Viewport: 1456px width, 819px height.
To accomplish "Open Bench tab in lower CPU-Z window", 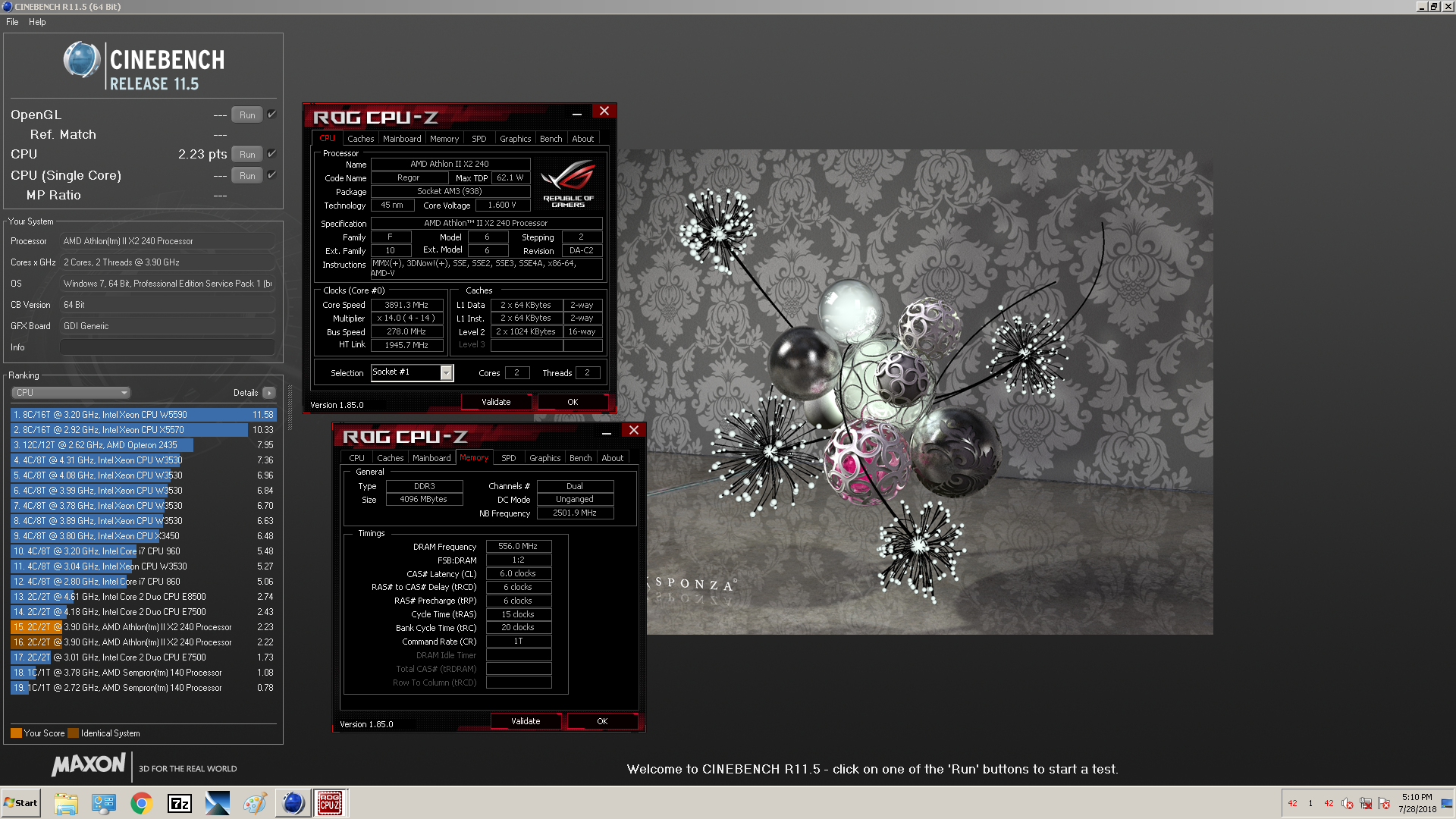I will 581,458.
